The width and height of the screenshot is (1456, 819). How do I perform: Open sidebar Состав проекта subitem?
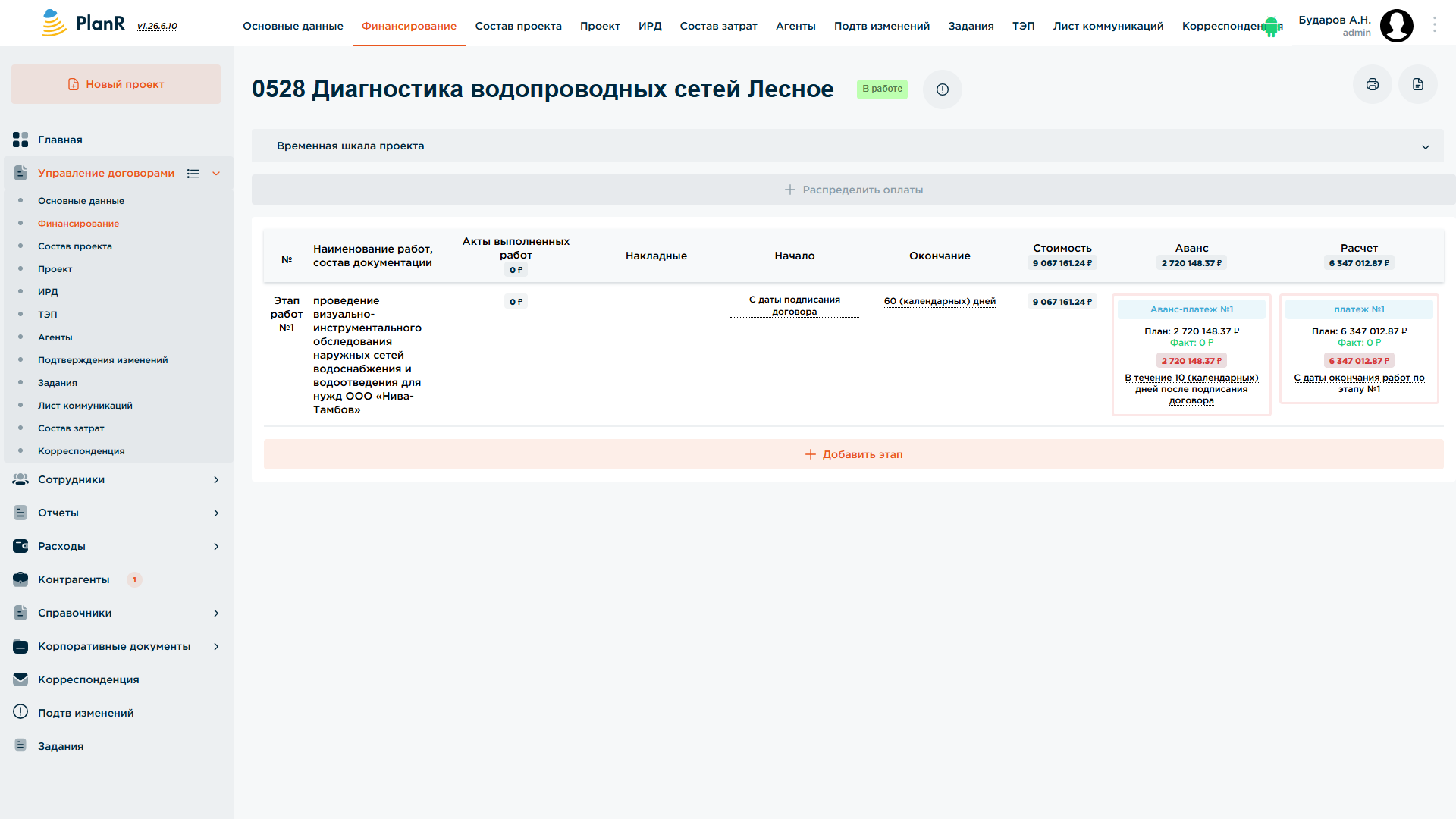coord(75,246)
